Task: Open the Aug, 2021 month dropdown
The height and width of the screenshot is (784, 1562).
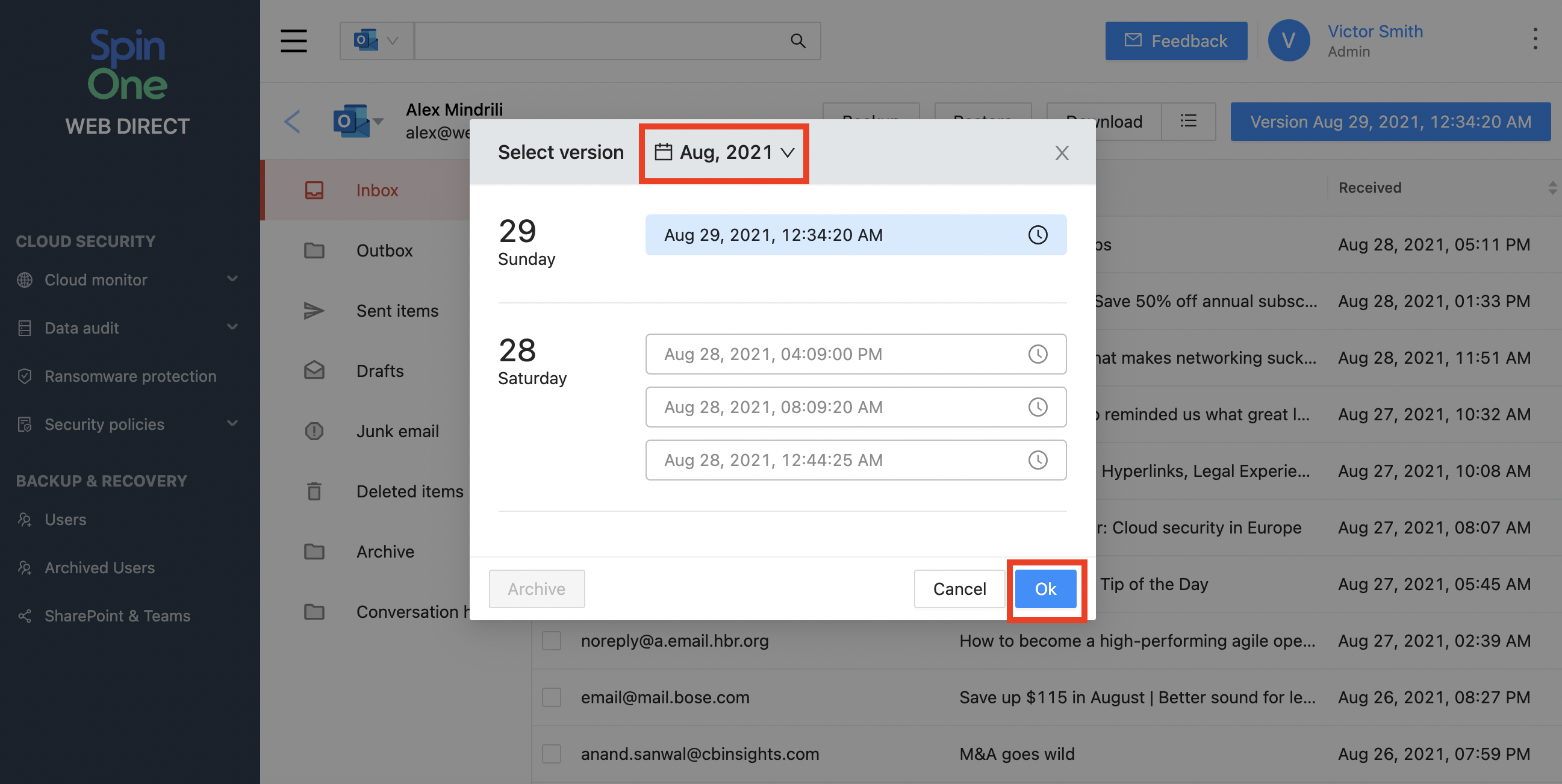Action: (724, 153)
